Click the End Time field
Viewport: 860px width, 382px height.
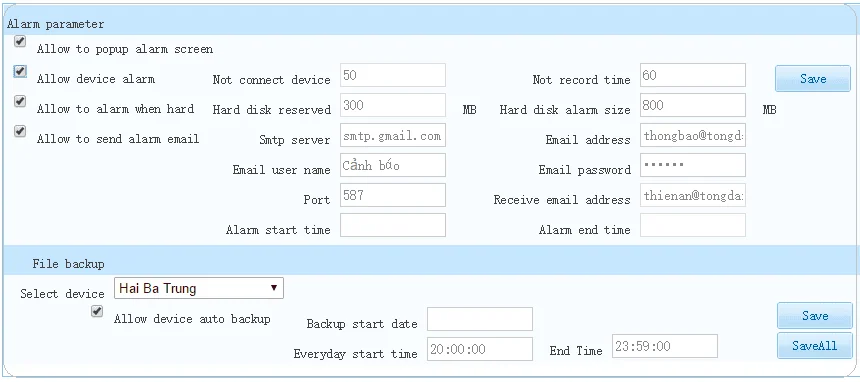tap(665, 346)
